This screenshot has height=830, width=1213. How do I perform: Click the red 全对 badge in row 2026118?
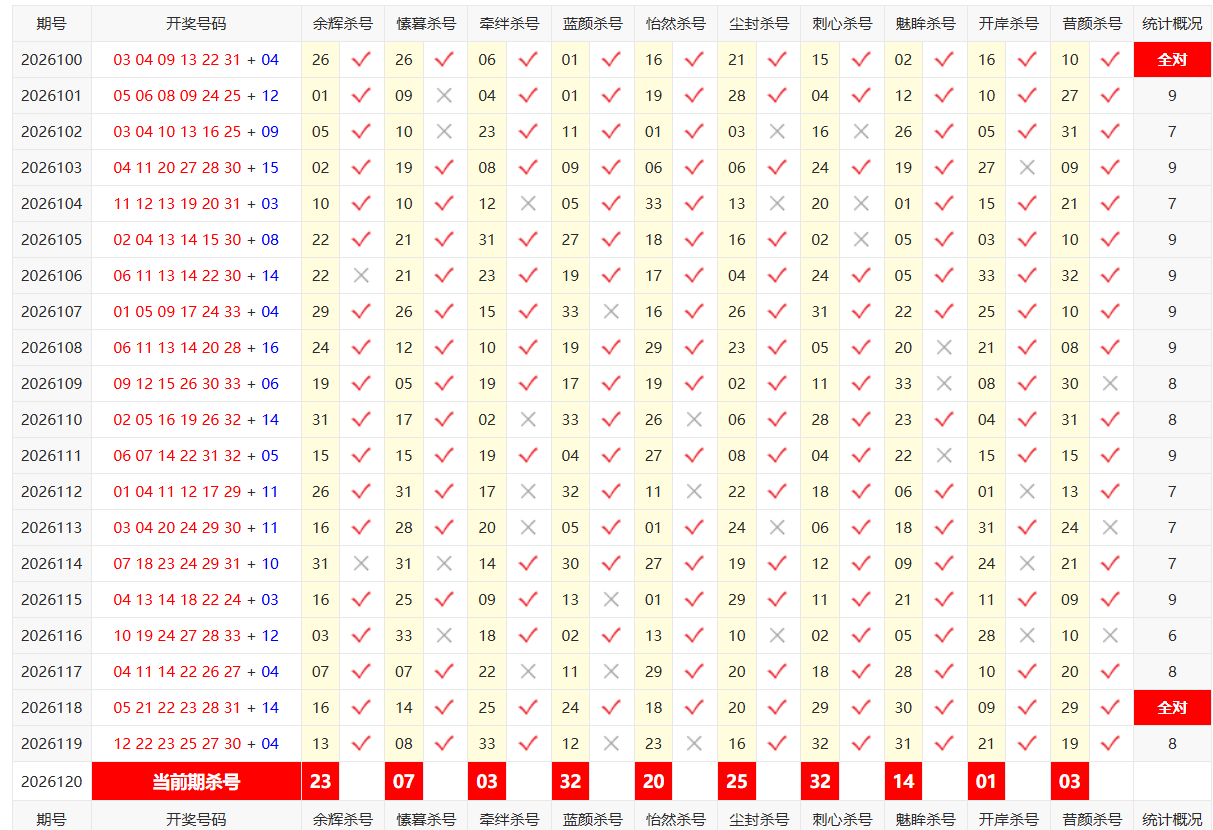(1172, 708)
